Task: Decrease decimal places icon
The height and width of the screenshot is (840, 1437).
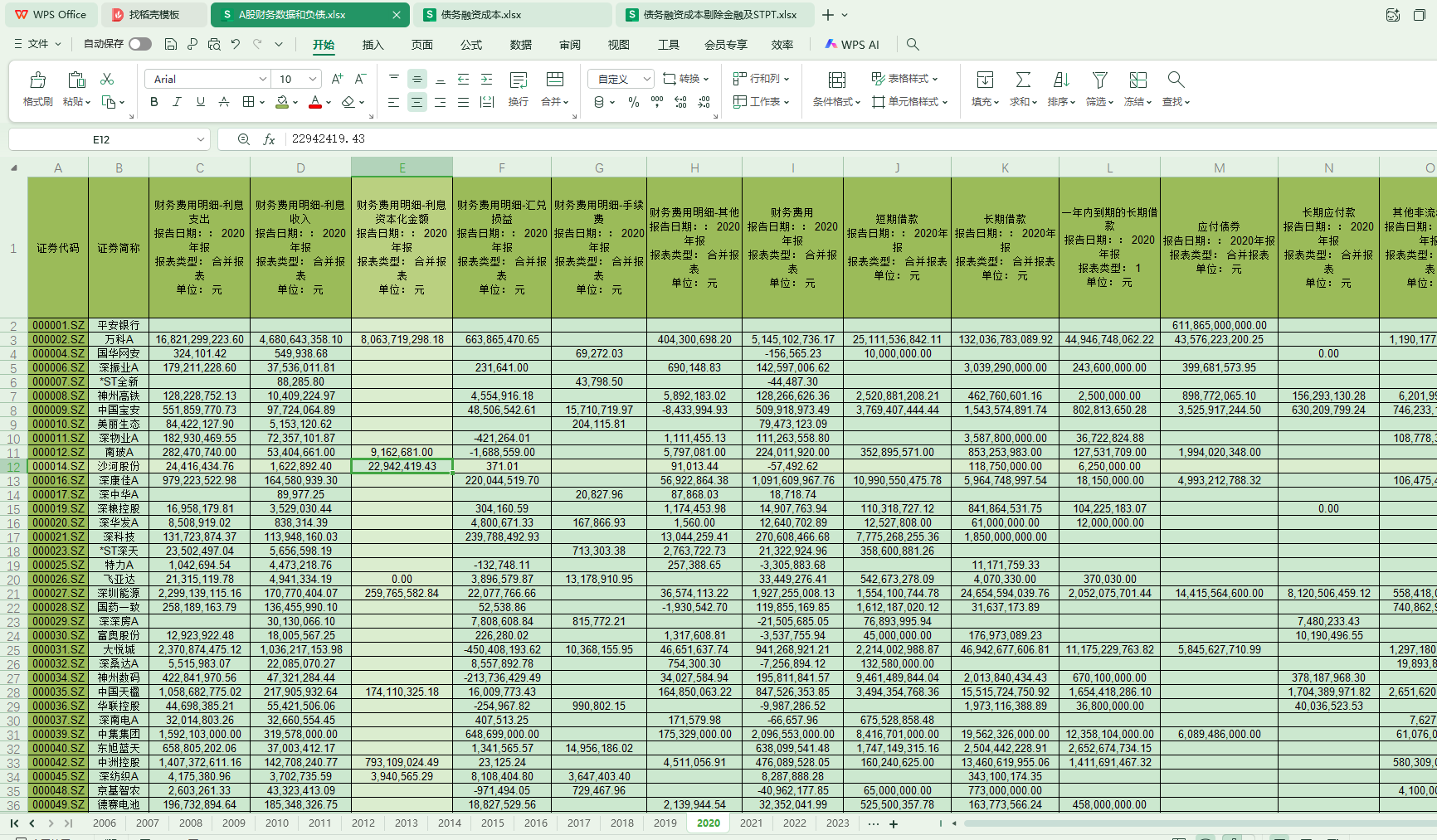Action: 704,102
